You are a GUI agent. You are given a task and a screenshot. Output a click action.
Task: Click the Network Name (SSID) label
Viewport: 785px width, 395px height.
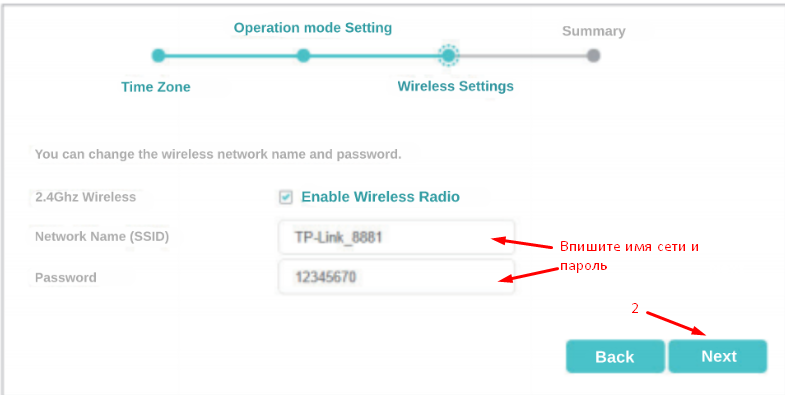click(102, 236)
